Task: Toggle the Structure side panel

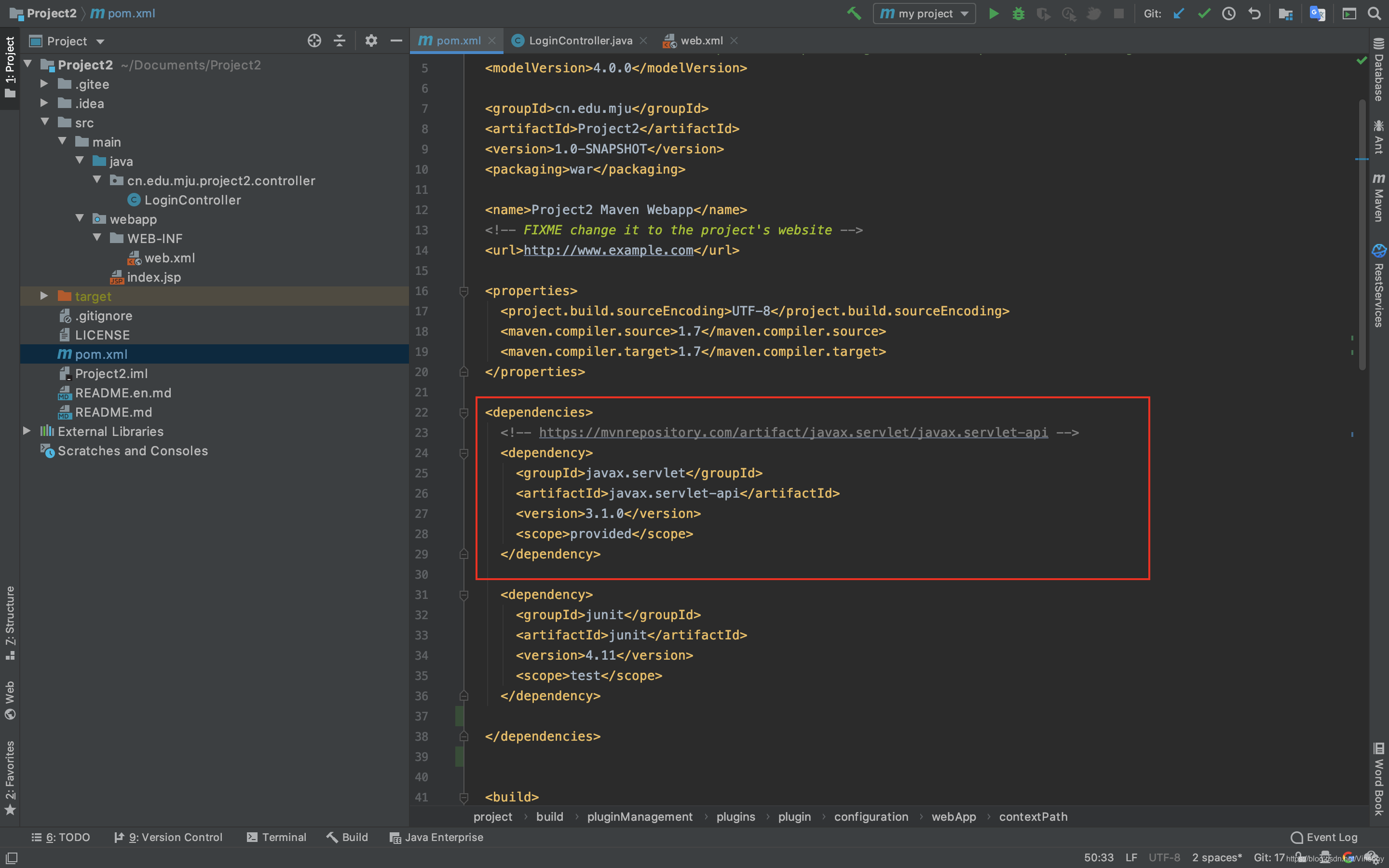Action: pos(10,623)
